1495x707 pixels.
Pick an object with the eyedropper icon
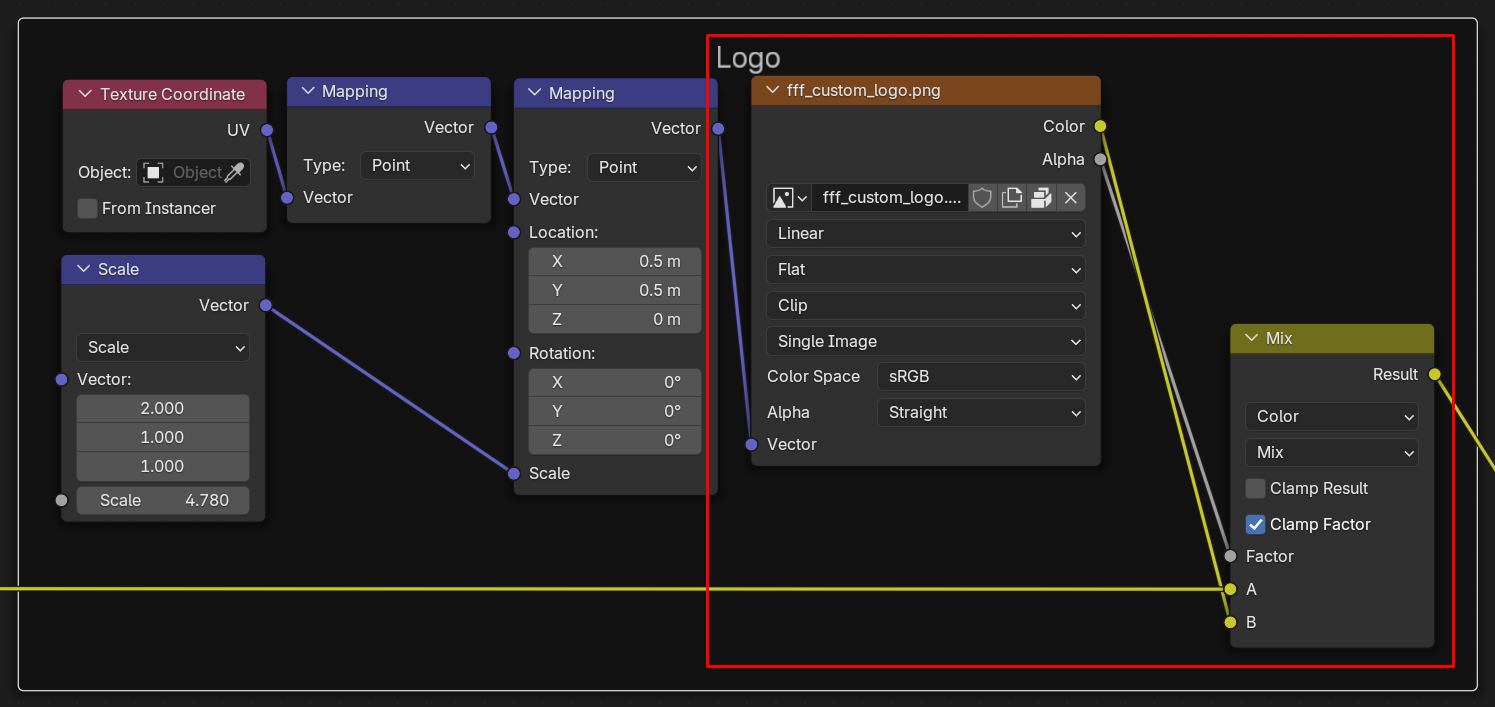click(234, 172)
